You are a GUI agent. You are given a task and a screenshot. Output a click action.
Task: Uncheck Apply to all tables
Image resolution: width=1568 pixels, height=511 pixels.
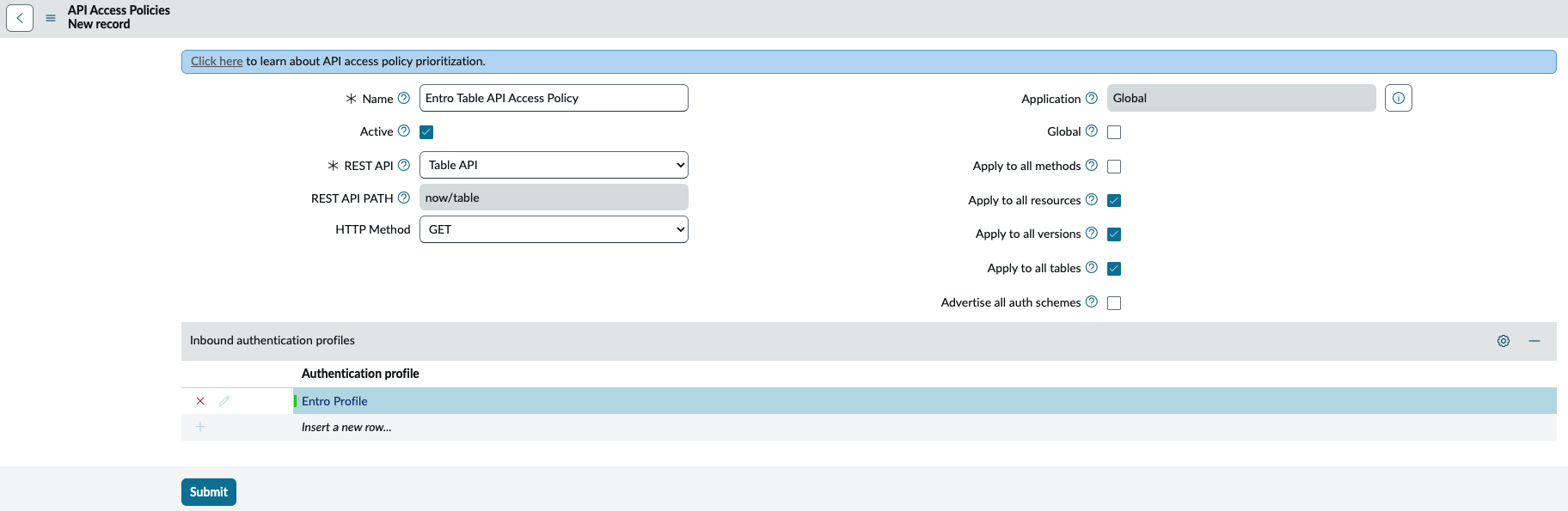coord(1114,269)
